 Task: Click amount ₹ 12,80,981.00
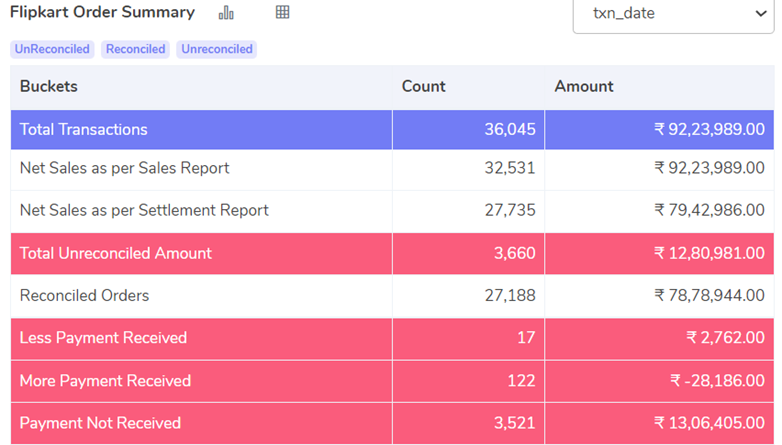[709, 253]
